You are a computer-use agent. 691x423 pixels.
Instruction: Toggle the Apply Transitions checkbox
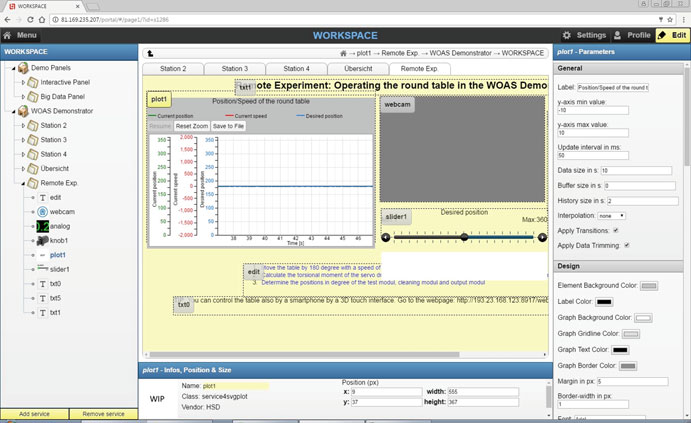pos(615,231)
